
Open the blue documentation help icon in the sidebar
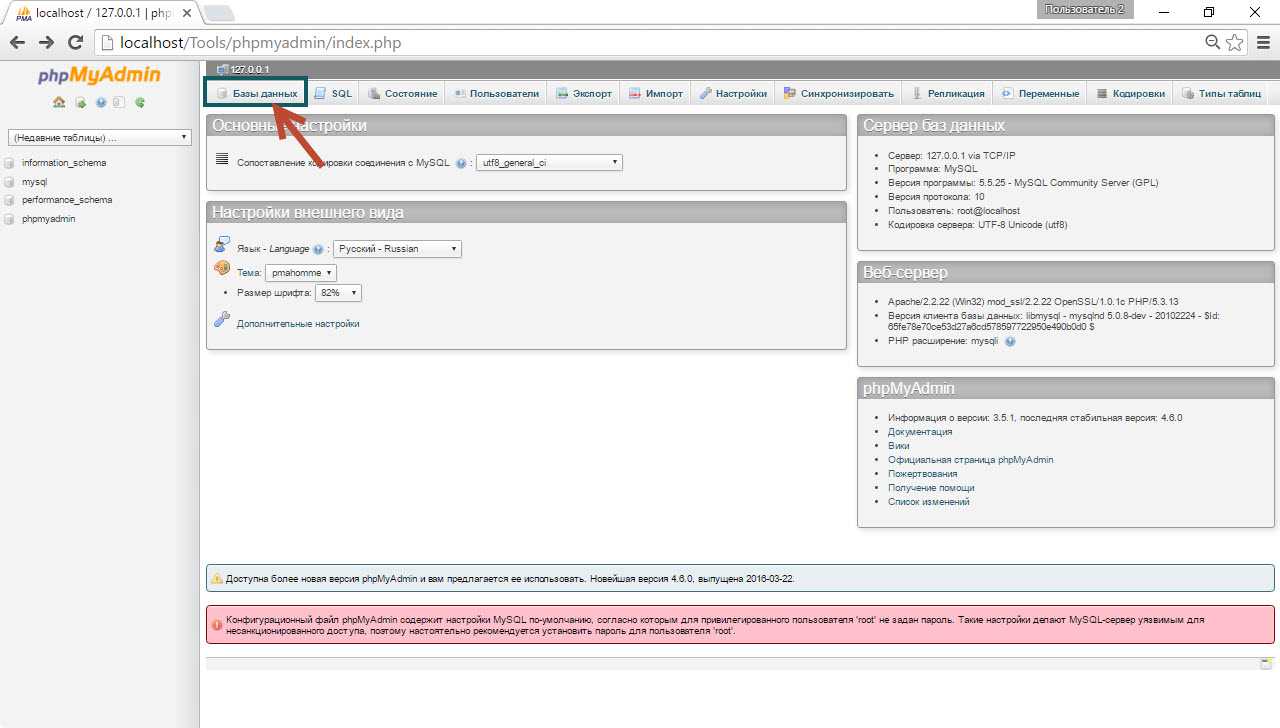[100, 102]
